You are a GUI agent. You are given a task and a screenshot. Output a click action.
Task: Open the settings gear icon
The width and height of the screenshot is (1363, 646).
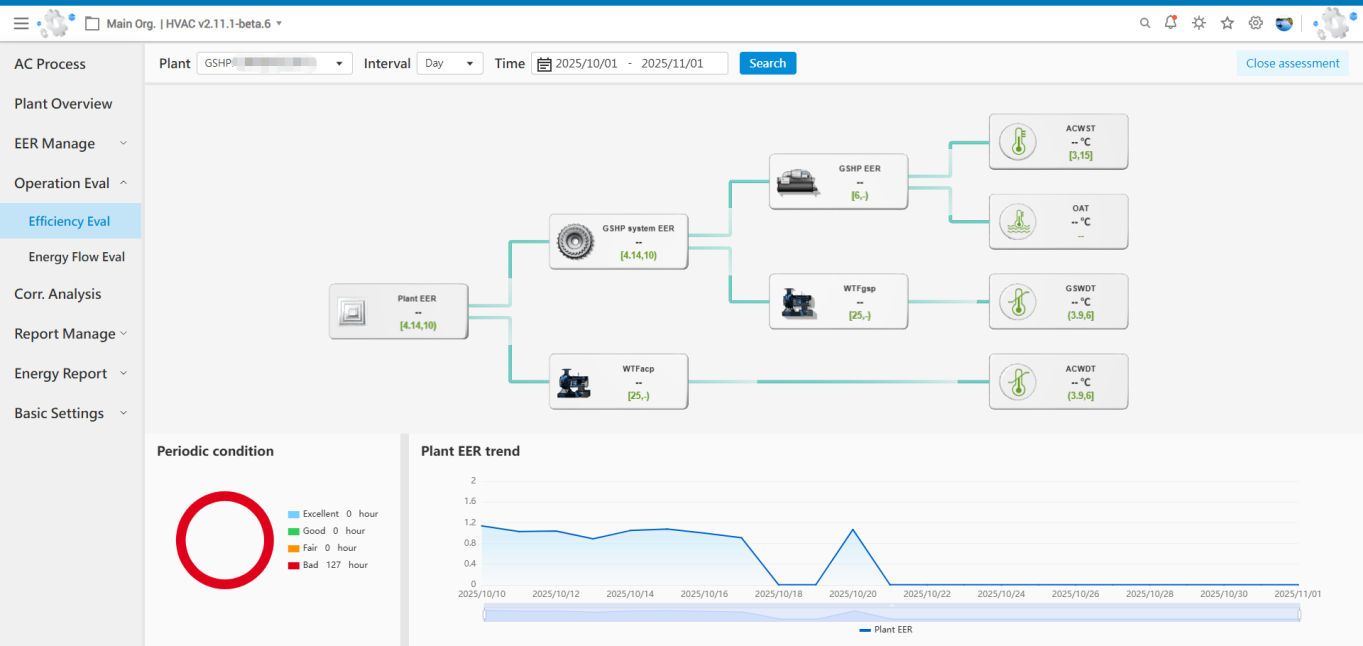(x=1255, y=23)
